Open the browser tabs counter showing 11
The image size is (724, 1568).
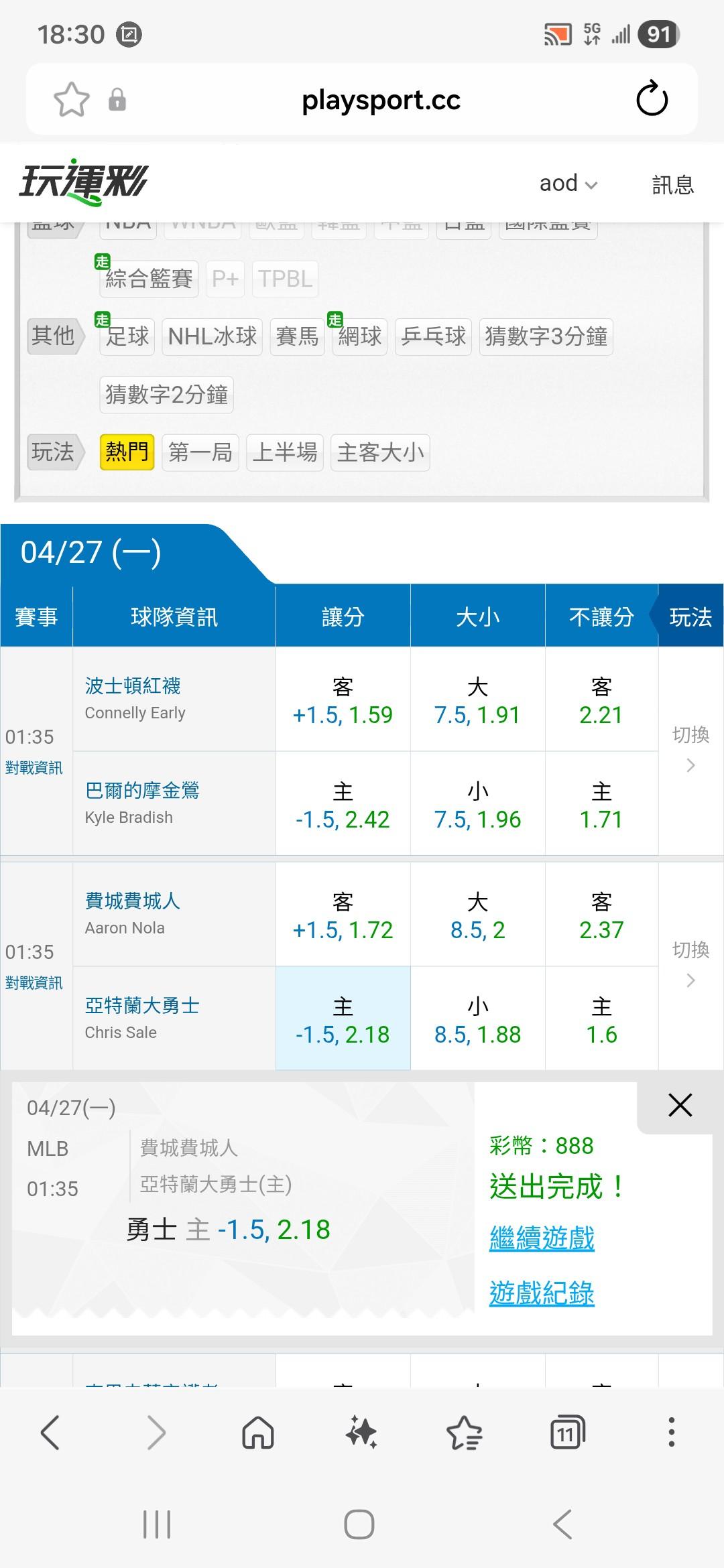pos(567,1433)
